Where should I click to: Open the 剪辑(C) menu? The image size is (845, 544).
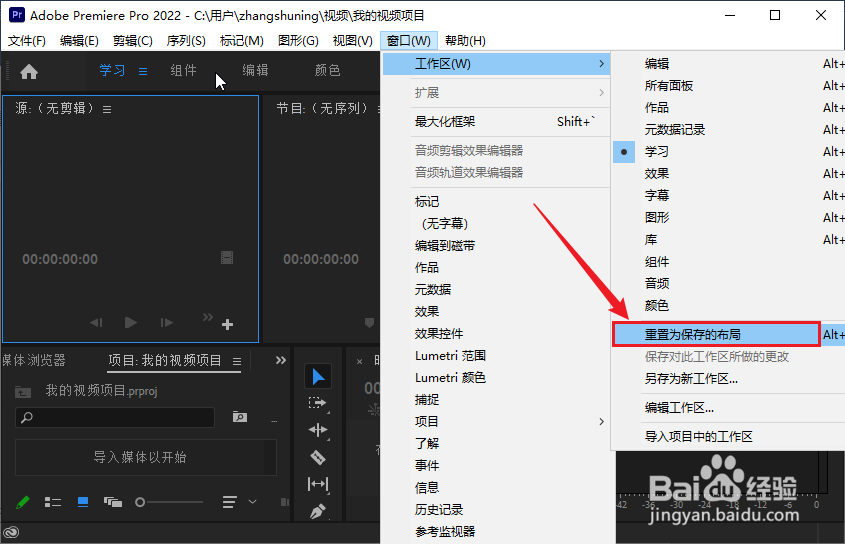[133, 41]
